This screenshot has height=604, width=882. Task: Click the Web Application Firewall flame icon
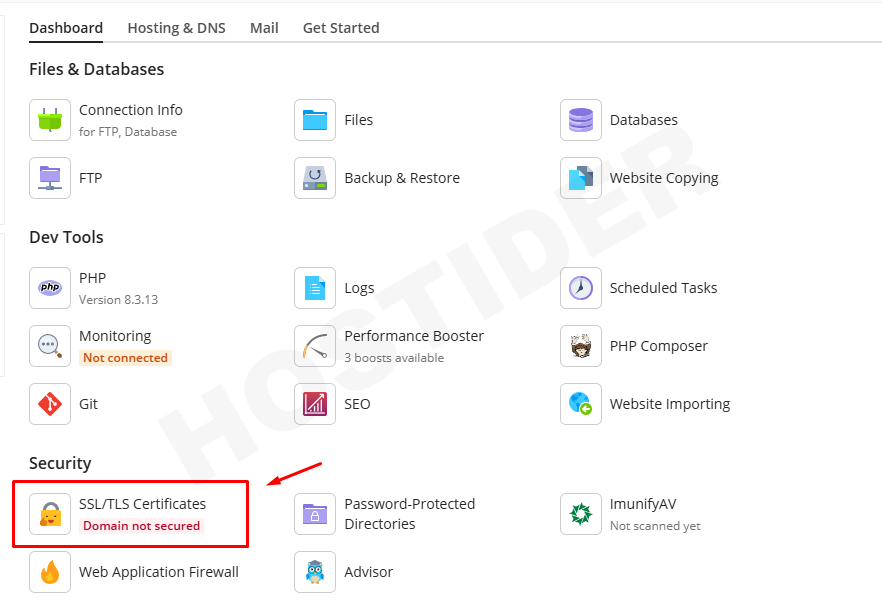(50, 572)
